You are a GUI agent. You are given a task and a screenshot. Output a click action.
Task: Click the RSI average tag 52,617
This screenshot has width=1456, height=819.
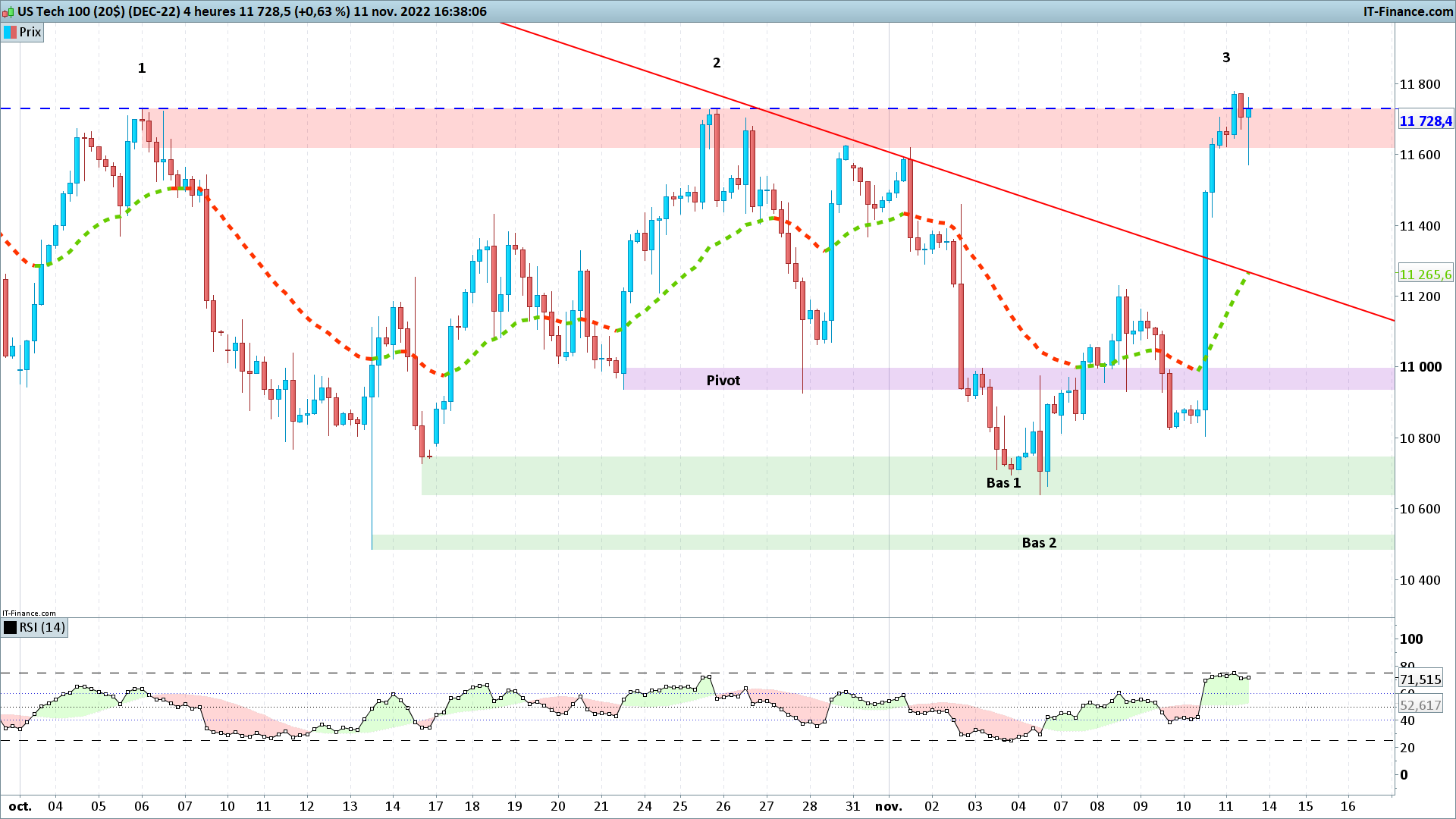tap(1420, 705)
